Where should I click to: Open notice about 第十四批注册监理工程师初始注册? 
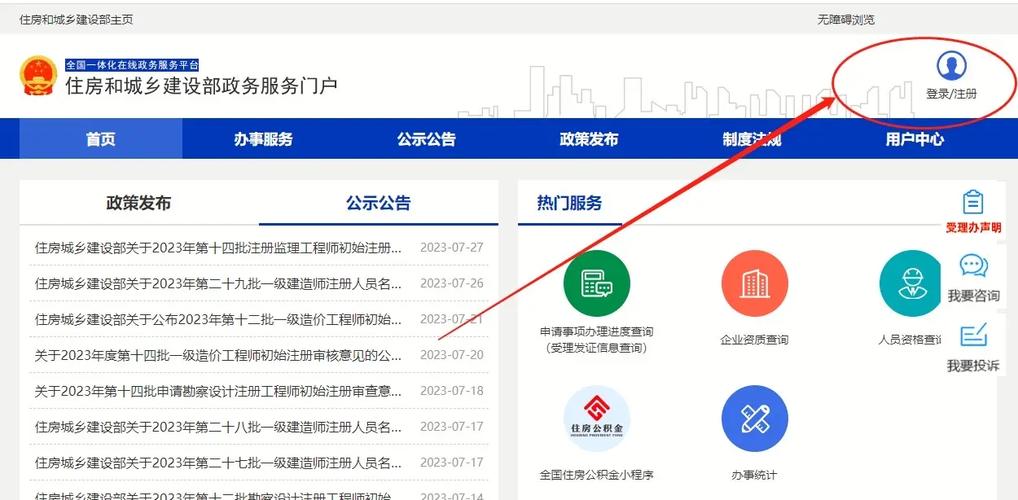pyautogui.click(x=219, y=247)
